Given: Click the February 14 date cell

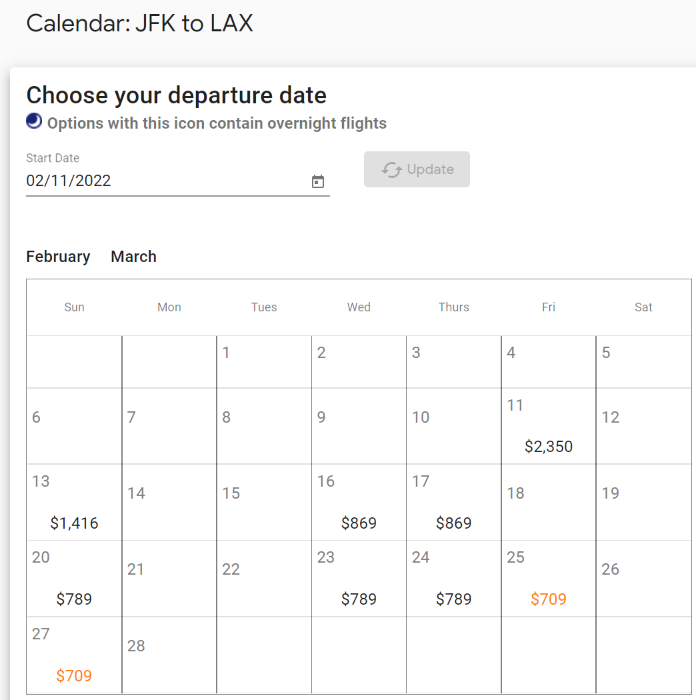Looking at the screenshot, I should click(169, 503).
